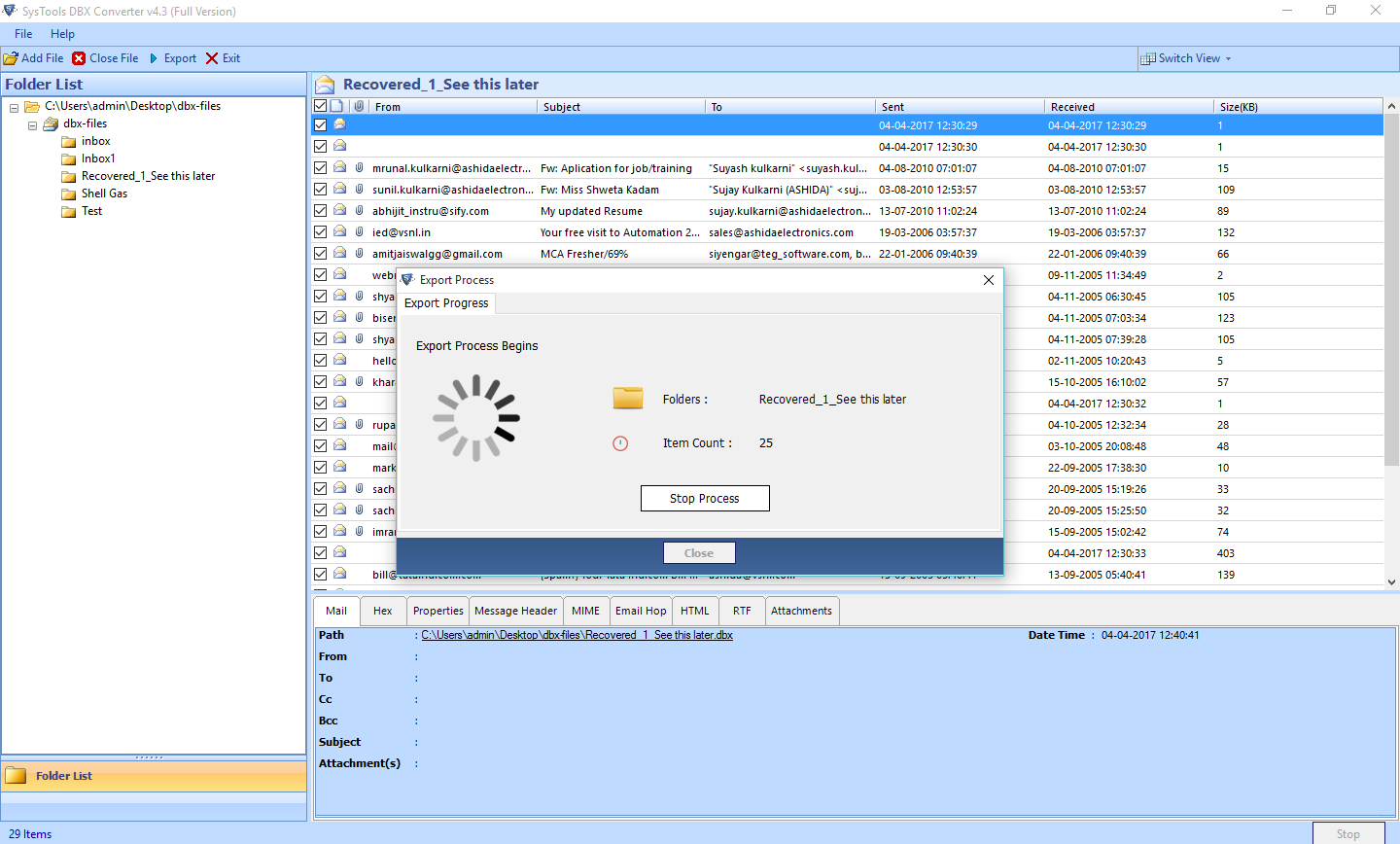Click the dbx-files folder icon in tree

[x=51, y=124]
